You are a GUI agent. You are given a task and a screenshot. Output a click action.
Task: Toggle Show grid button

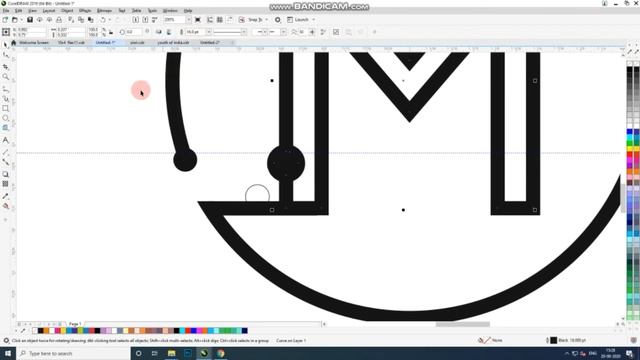220,20
